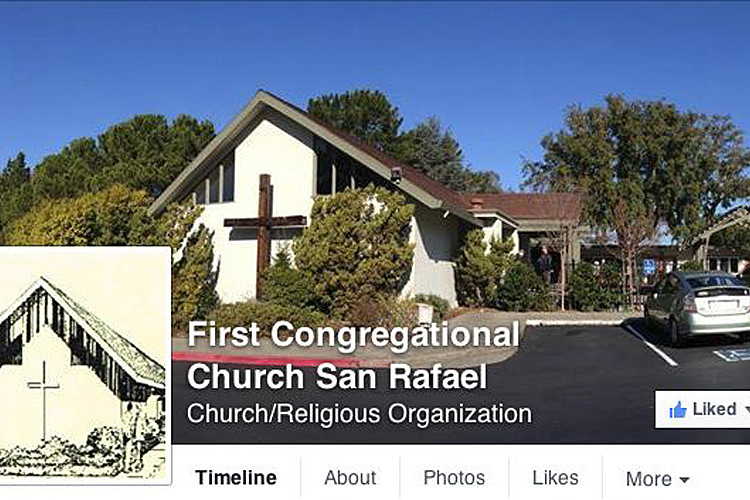Expand the More dropdown menu
Viewport: 750px width, 500px height.
(658, 478)
